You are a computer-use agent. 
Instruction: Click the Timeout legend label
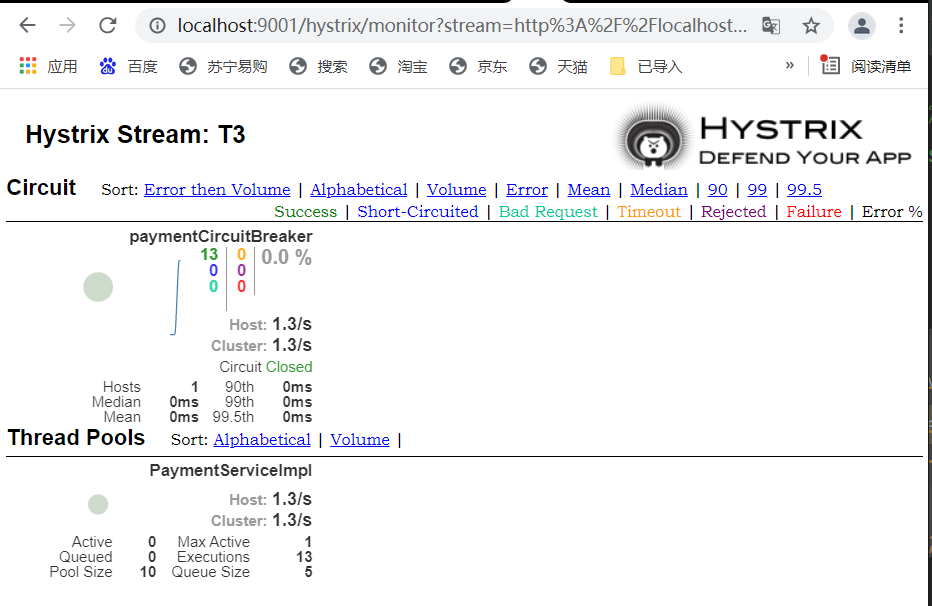pos(648,212)
